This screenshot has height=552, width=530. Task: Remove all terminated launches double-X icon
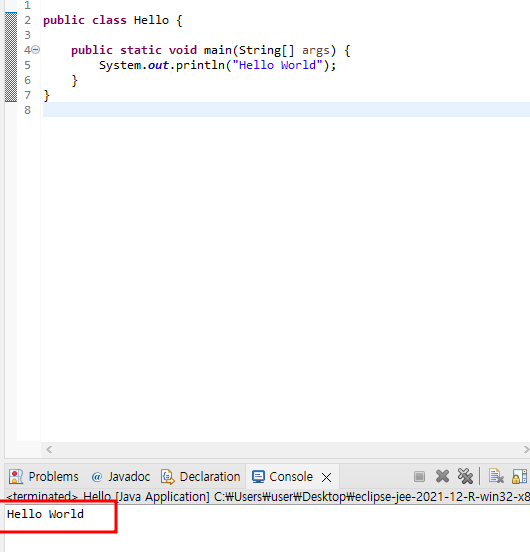[465, 476]
